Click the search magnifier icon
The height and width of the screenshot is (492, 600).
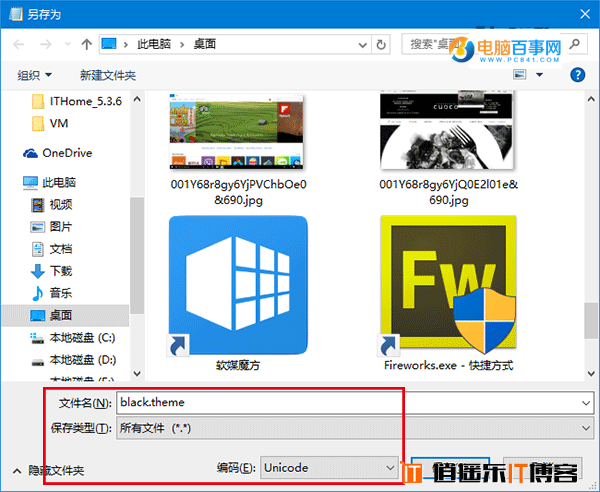574,44
